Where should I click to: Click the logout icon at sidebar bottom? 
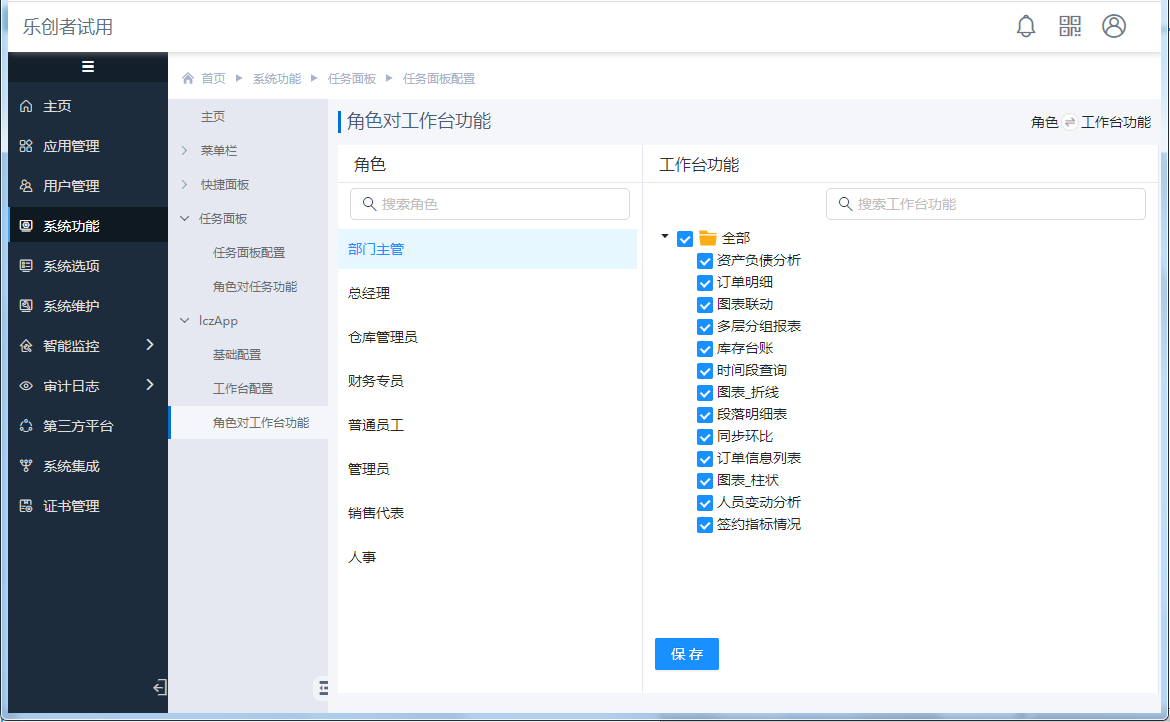pyautogui.click(x=159, y=687)
